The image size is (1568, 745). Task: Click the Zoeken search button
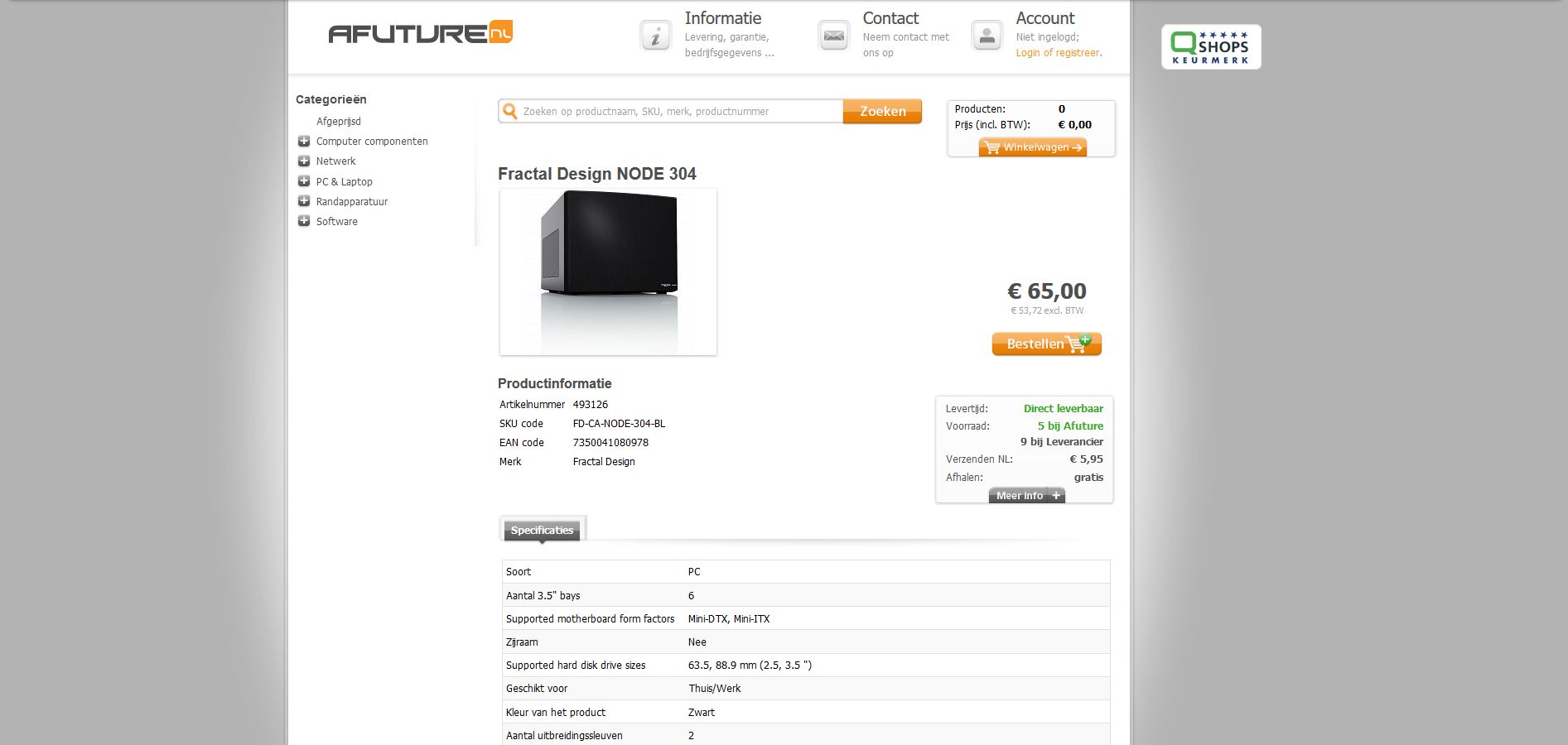pos(882,111)
